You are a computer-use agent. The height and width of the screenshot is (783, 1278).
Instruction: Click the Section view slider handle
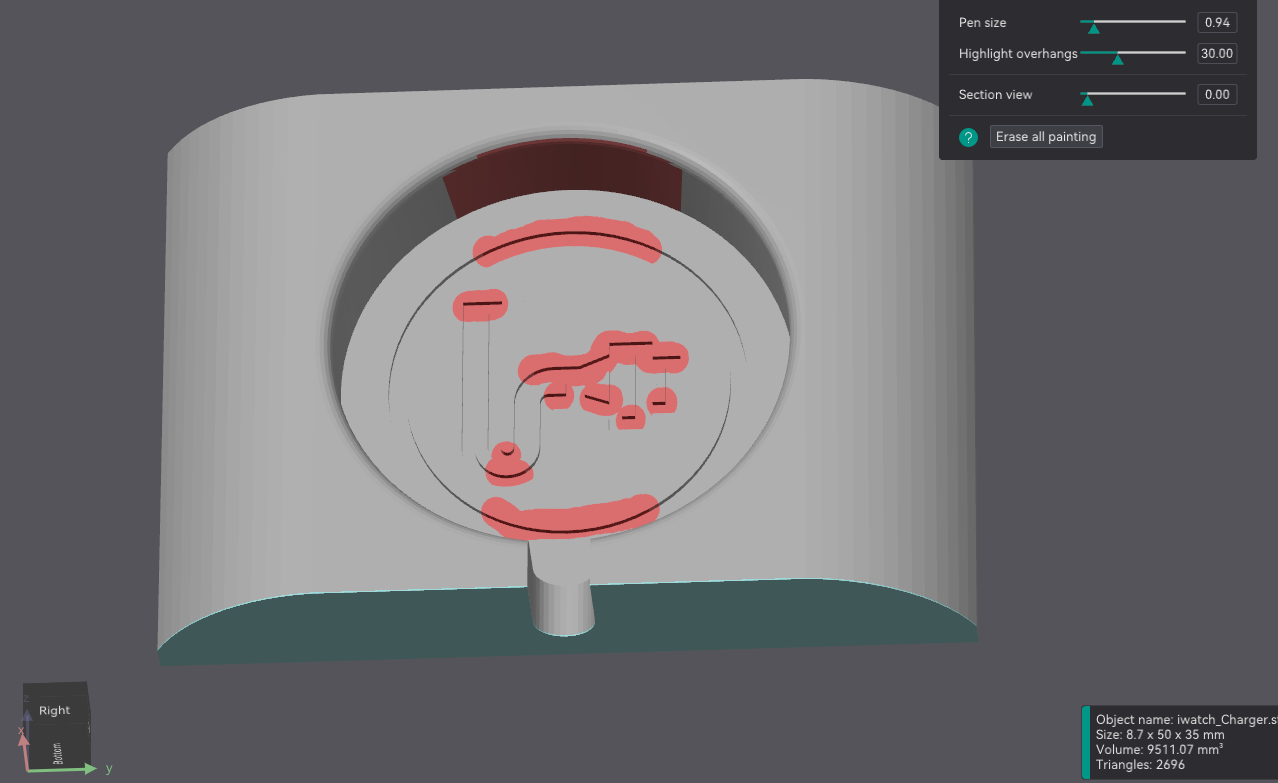pyautogui.click(x=1086, y=99)
